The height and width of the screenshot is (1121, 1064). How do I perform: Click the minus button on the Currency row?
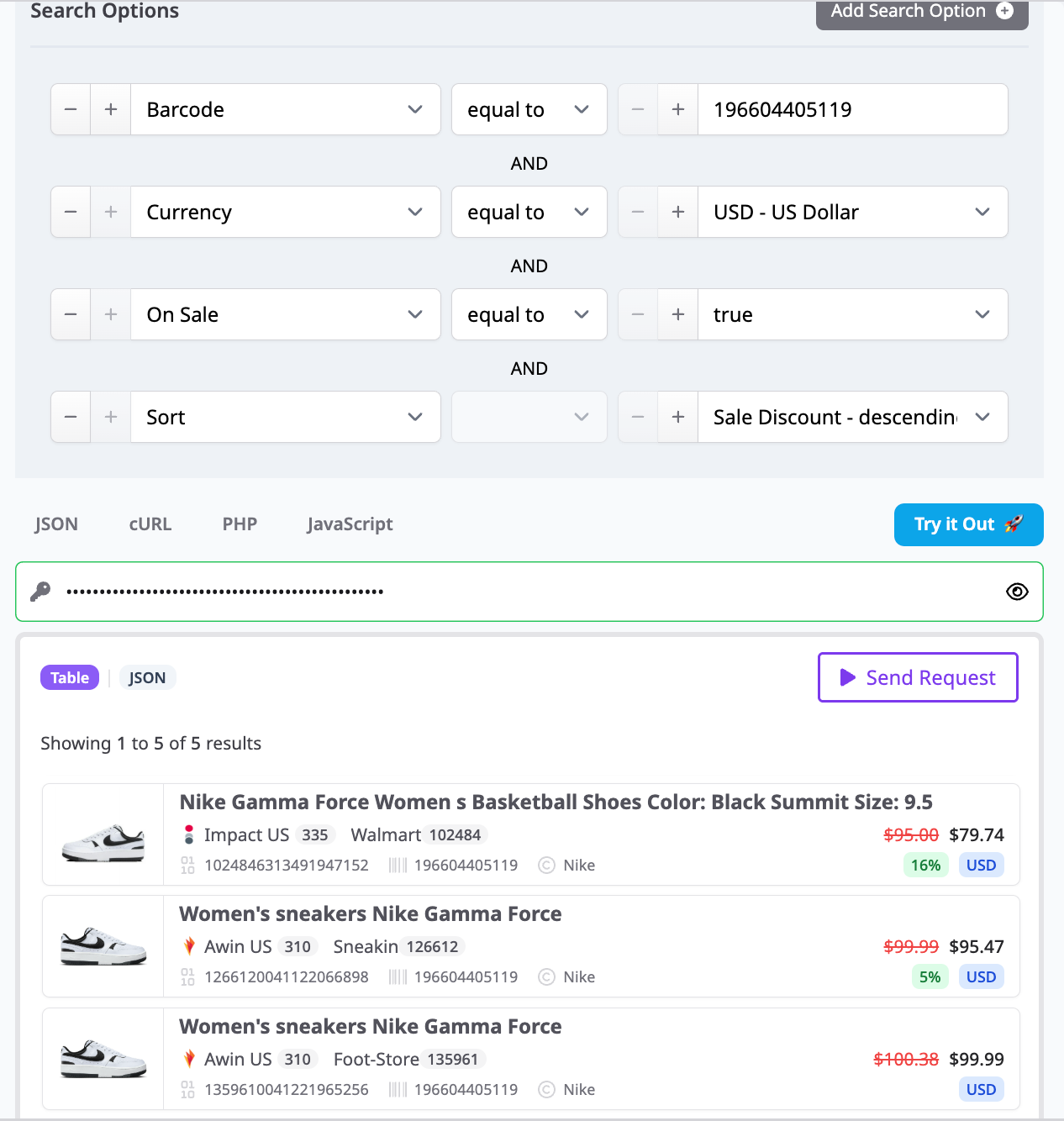click(71, 212)
